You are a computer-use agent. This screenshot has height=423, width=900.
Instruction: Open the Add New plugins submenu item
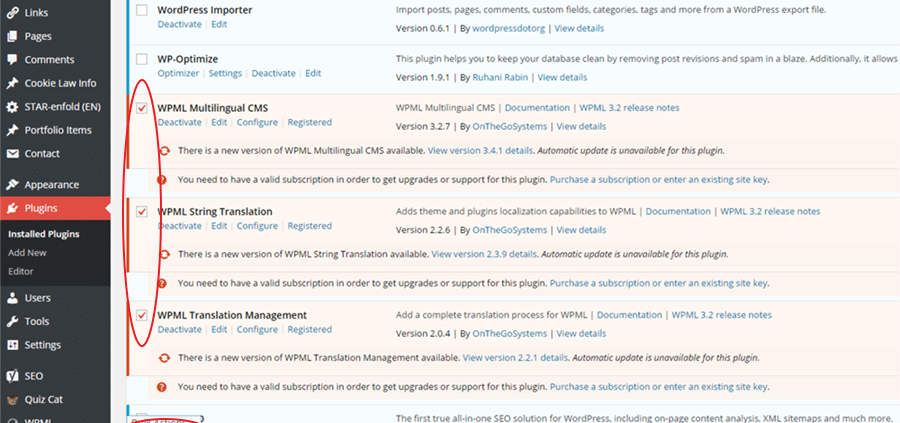click(x=28, y=253)
